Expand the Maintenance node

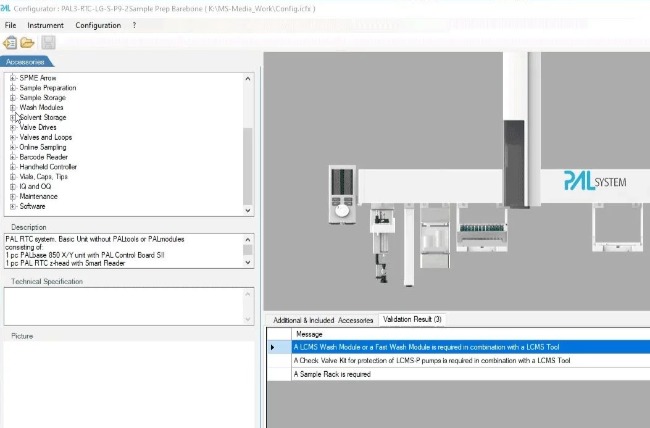pyautogui.click(x=13, y=197)
